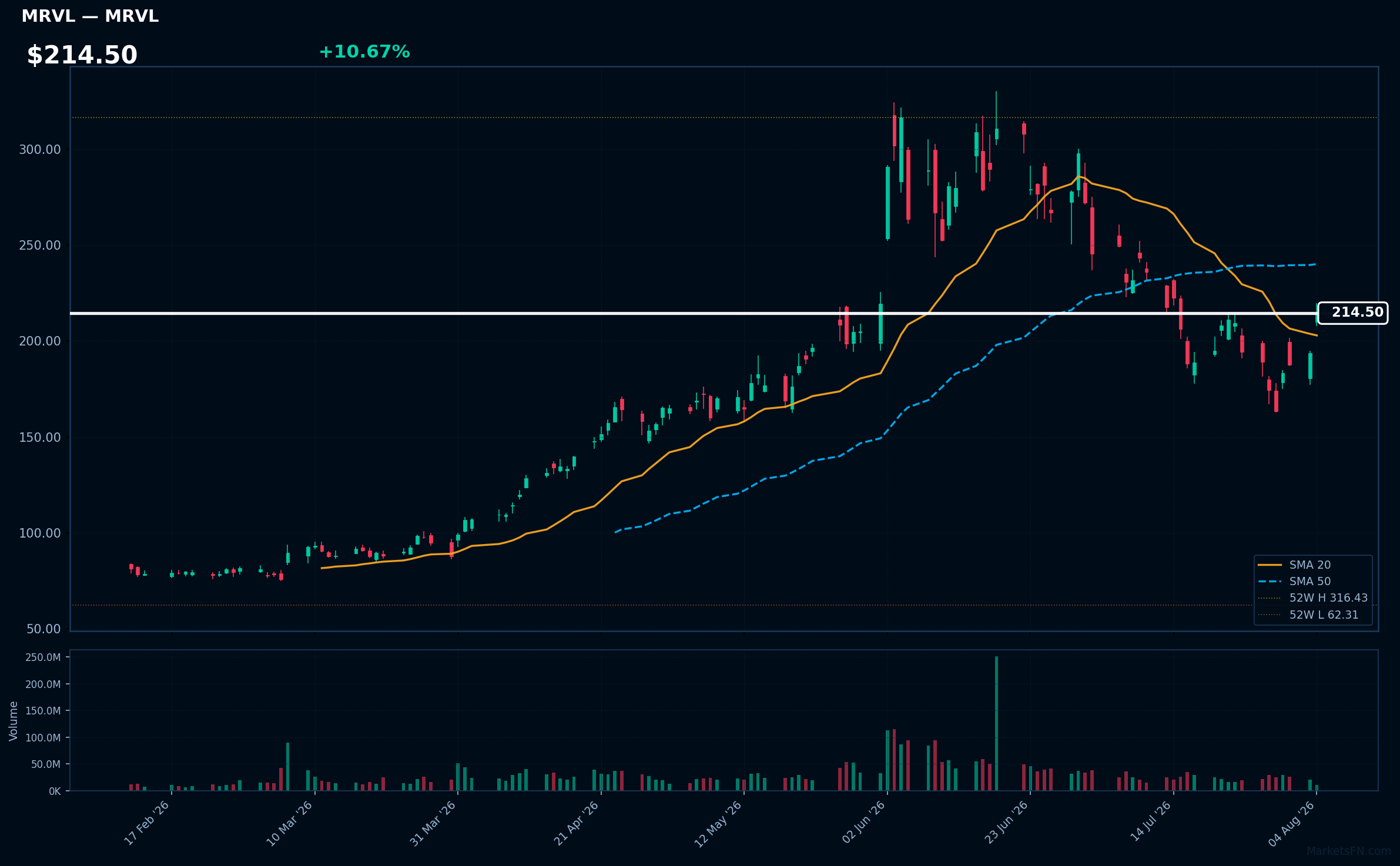Click the 12 May '26 date label
Image resolution: width=1400 pixels, height=866 pixels.
click(719, 823)
